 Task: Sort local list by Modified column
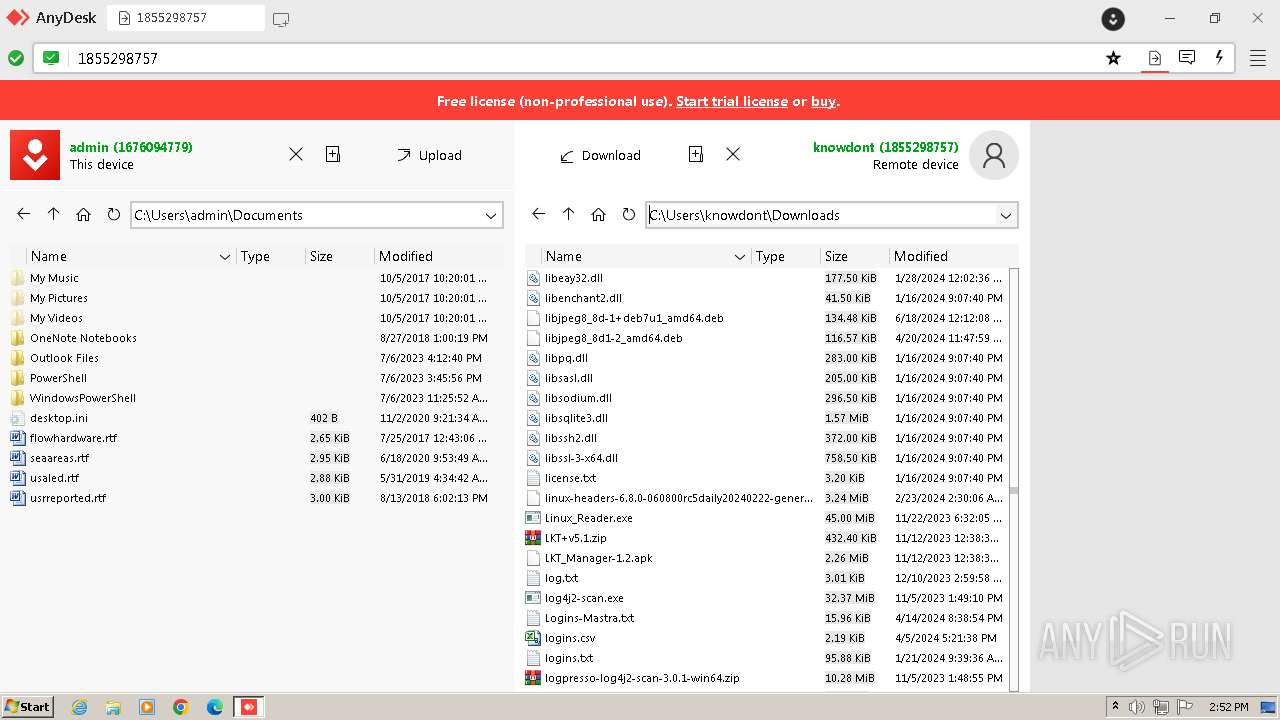click(x=406, y=256)
